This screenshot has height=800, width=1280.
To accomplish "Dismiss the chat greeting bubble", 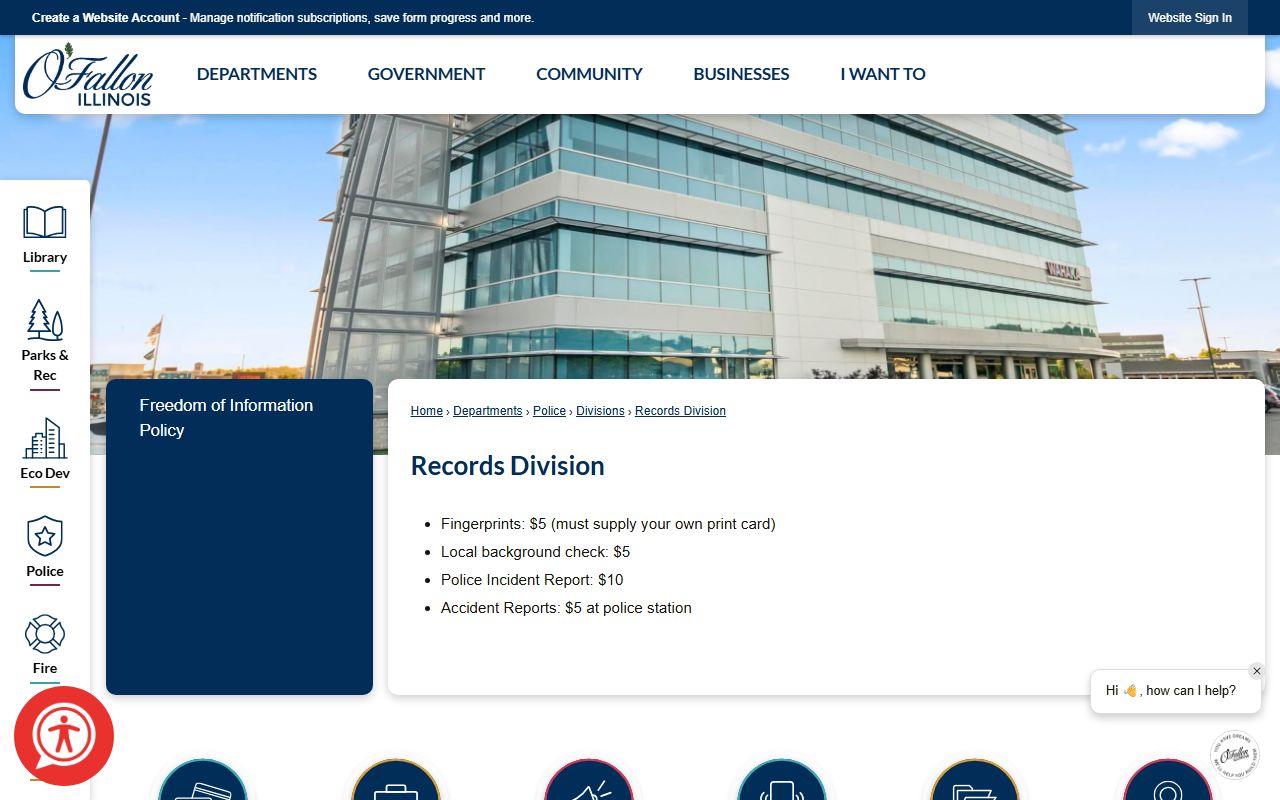I will [1257, 671].
